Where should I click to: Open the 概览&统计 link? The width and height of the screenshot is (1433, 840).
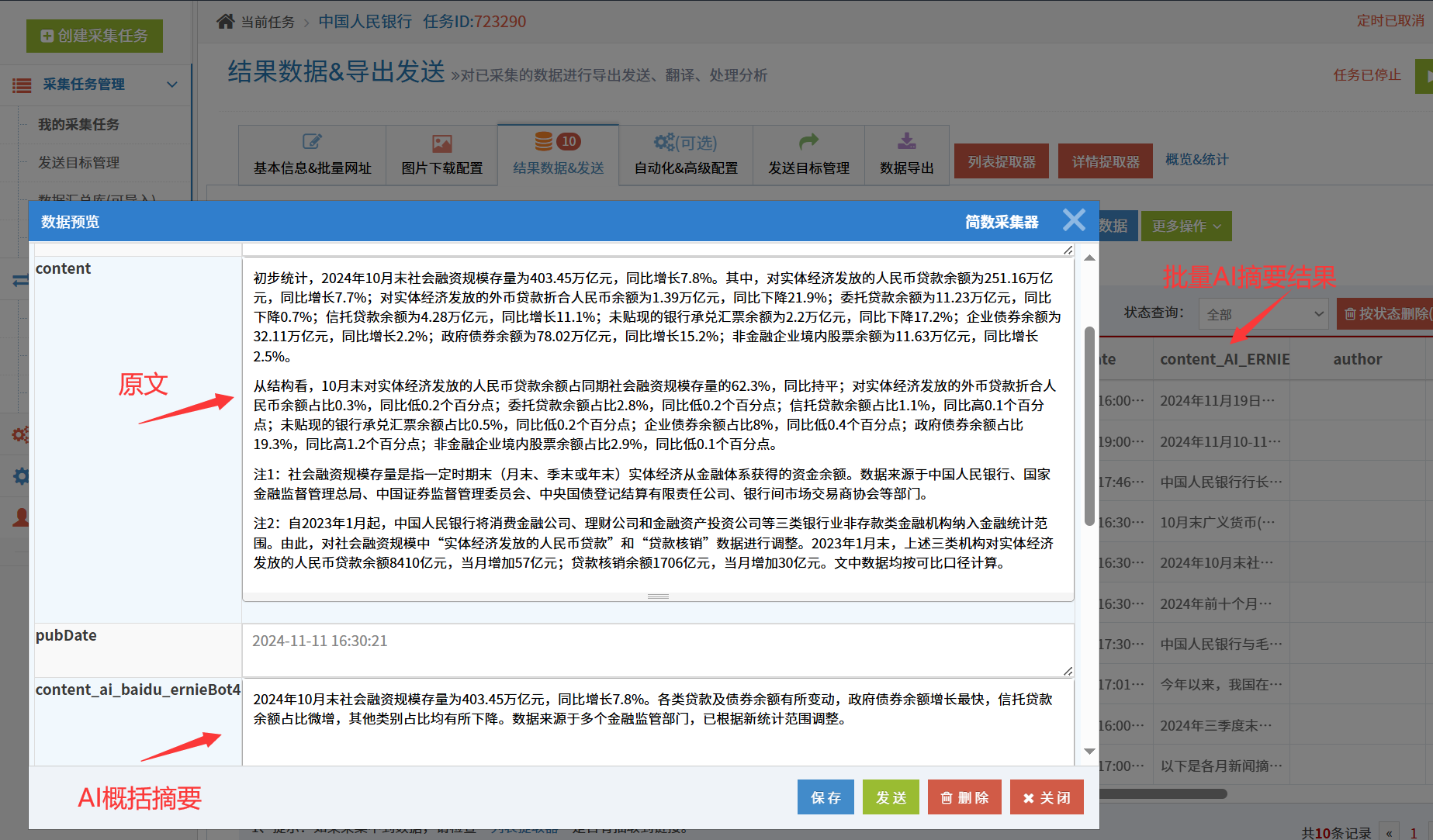(1196, 160)
